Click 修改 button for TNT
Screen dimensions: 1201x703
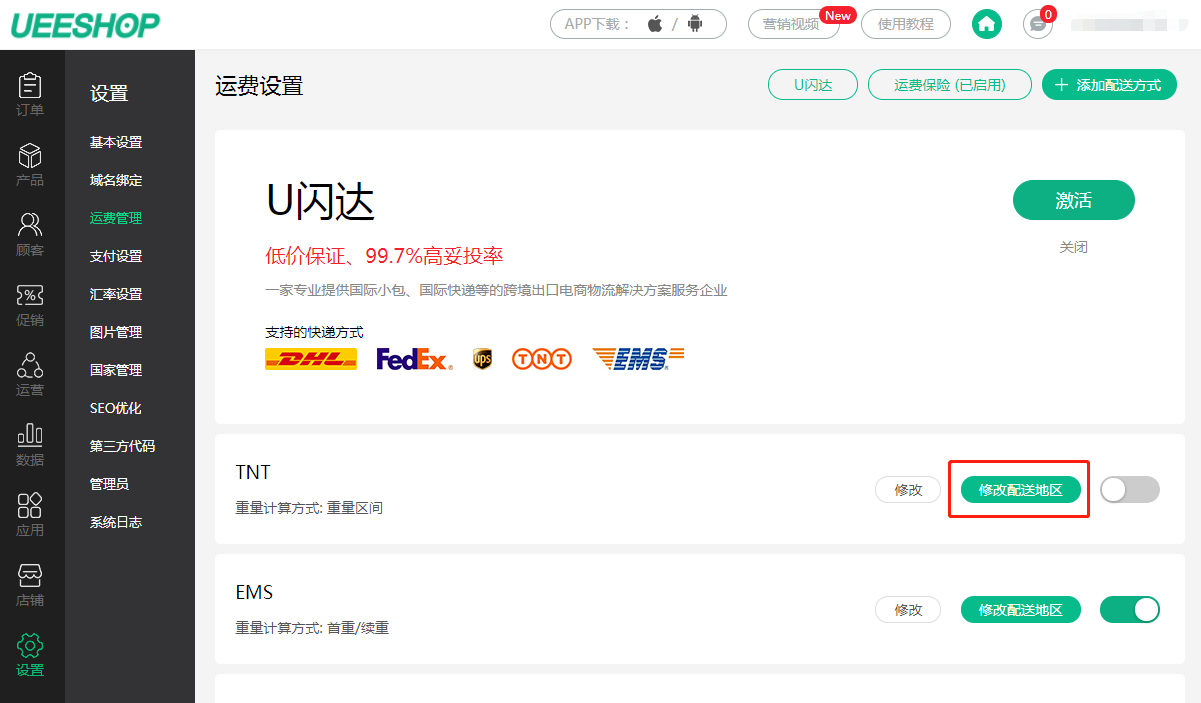pos(908,490)
